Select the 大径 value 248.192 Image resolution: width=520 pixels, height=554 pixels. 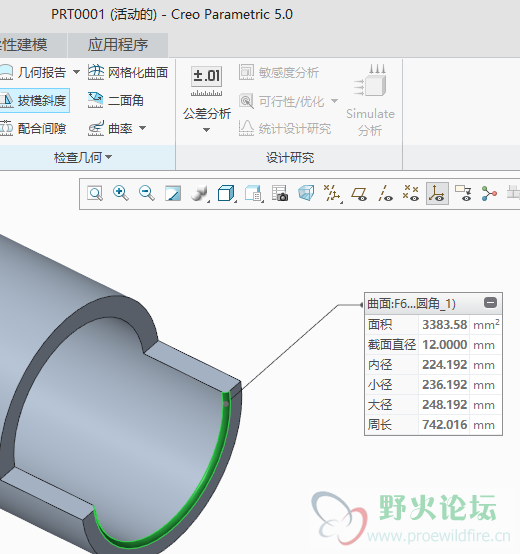pyautogui.click(x=444, y=405)
